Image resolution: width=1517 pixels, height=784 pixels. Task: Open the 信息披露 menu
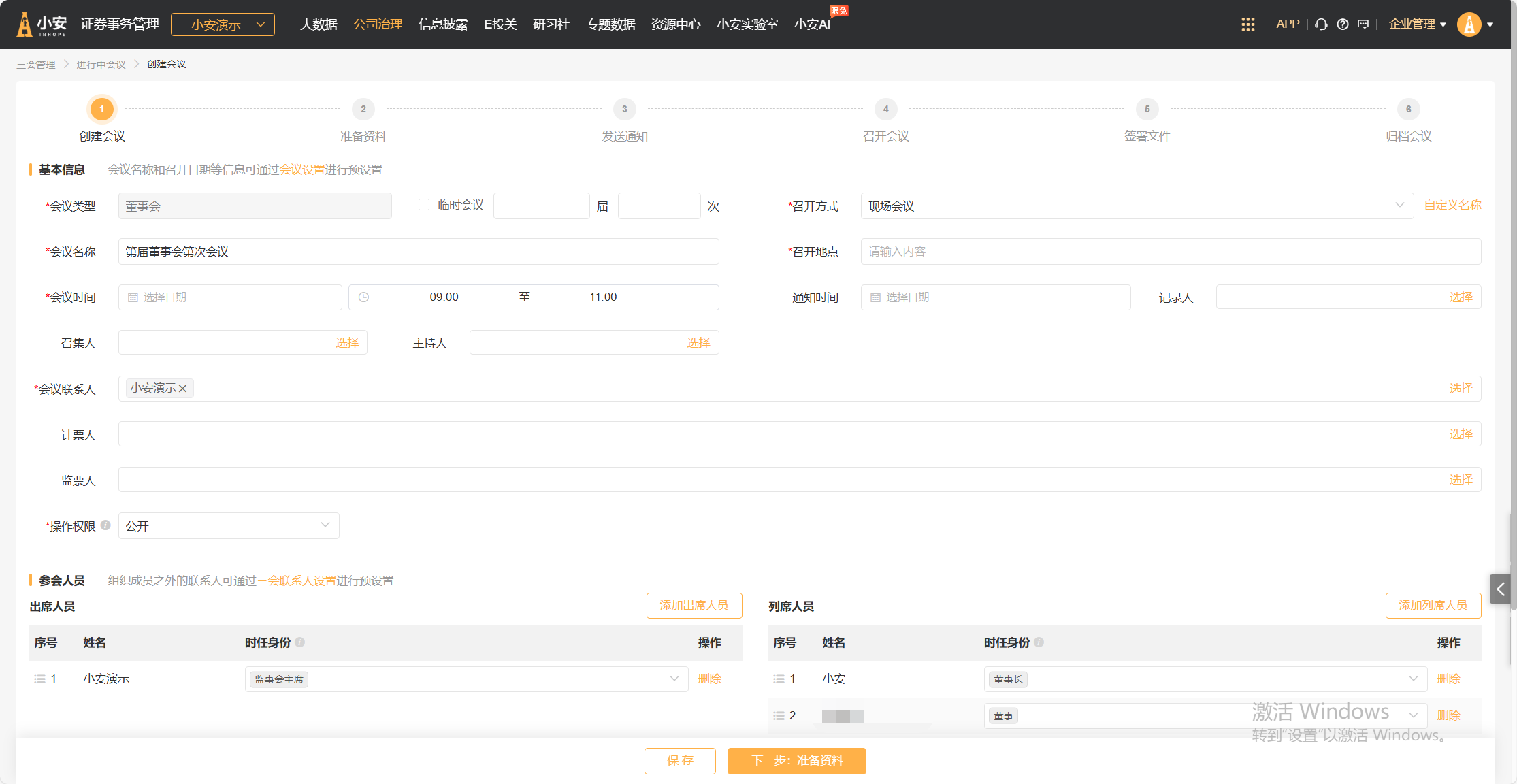coord(443,24)
